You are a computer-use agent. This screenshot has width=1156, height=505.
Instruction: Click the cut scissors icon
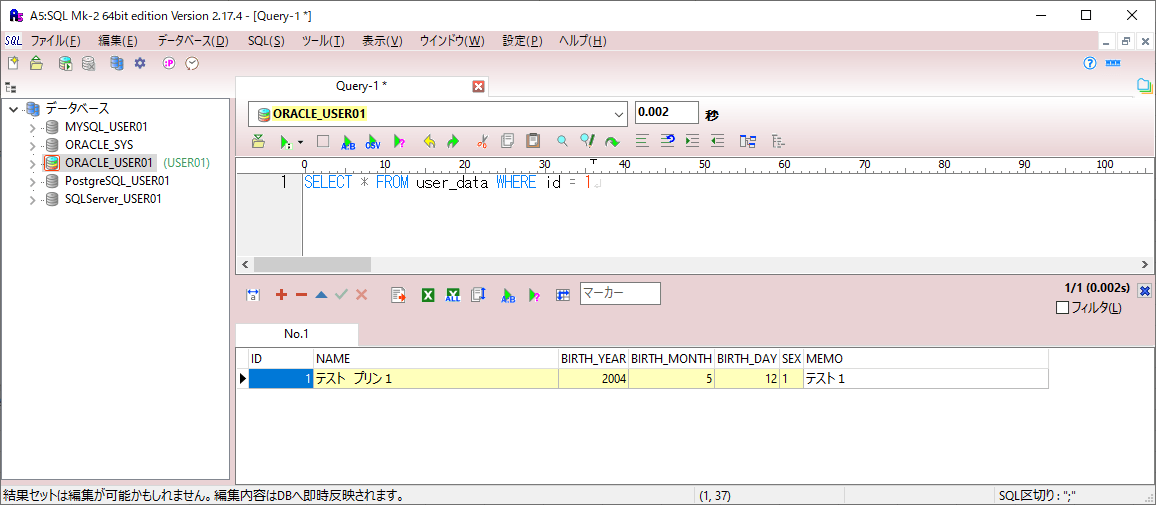click(481, 142)
